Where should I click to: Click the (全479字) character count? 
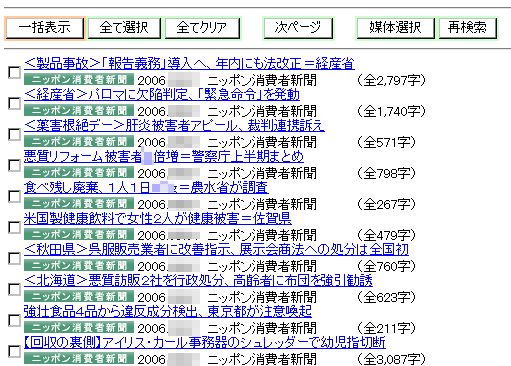(386, 235)
